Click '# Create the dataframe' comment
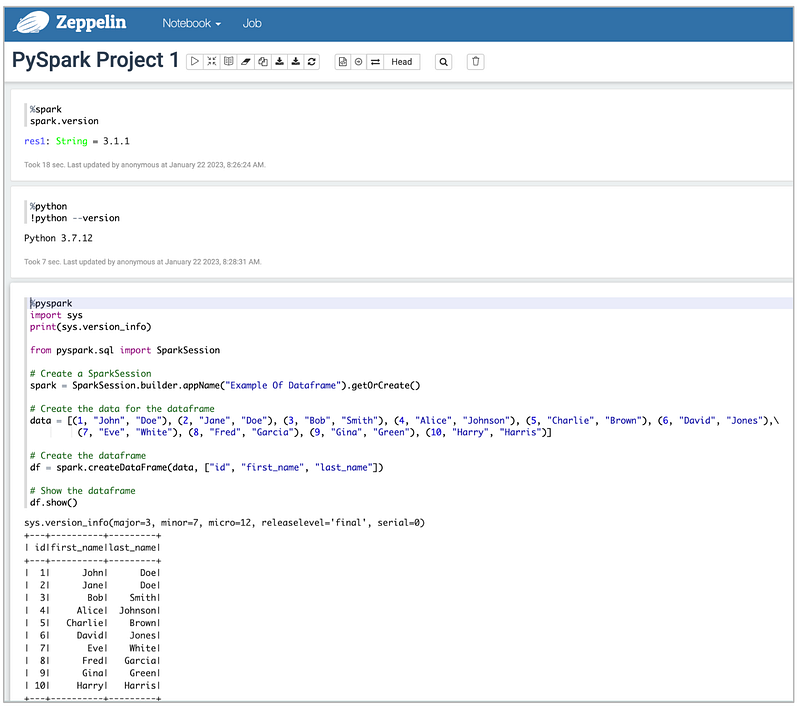The image size is (800, 707). 88,456
